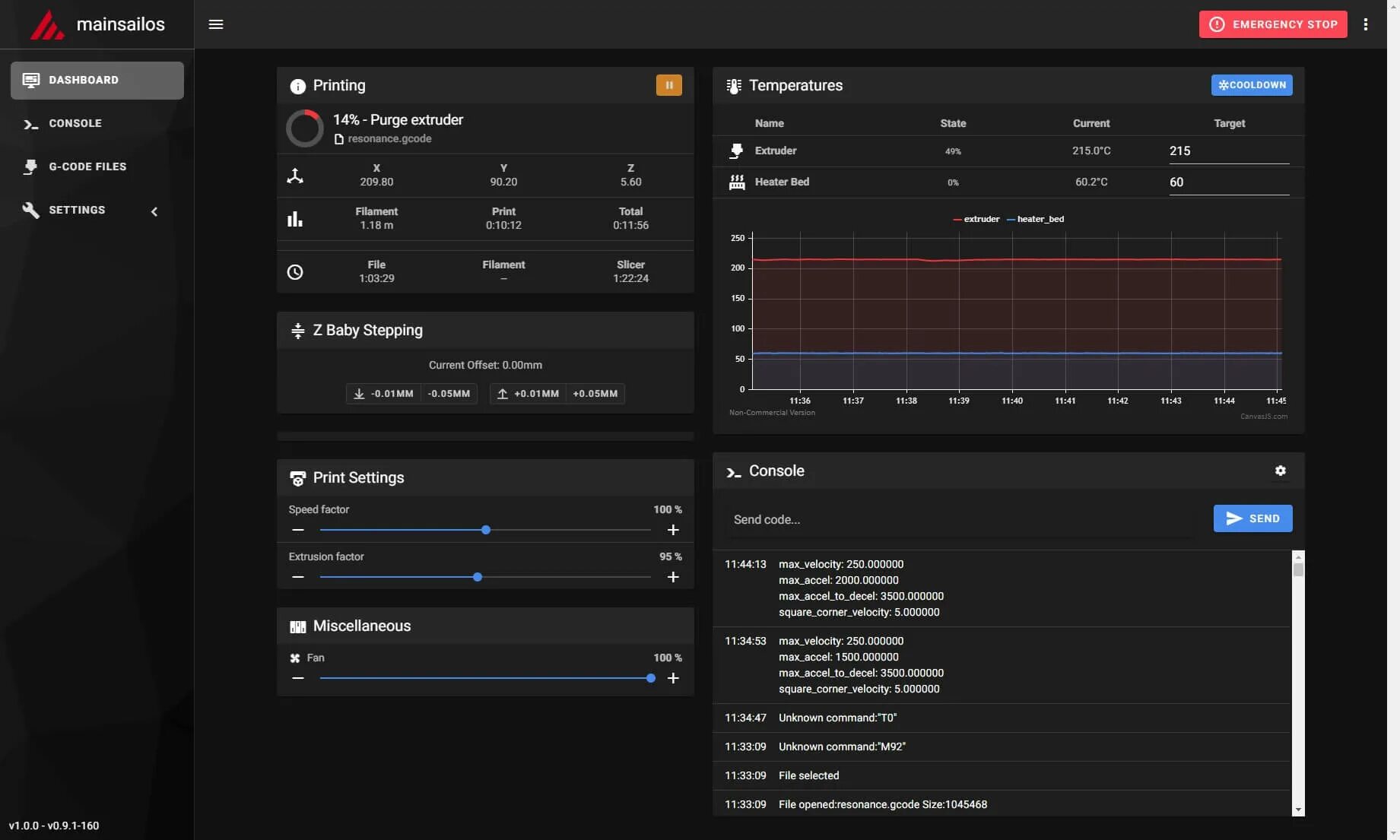
Task: Decrease the fan speed with the minus icon
Action: pos(298,678)
